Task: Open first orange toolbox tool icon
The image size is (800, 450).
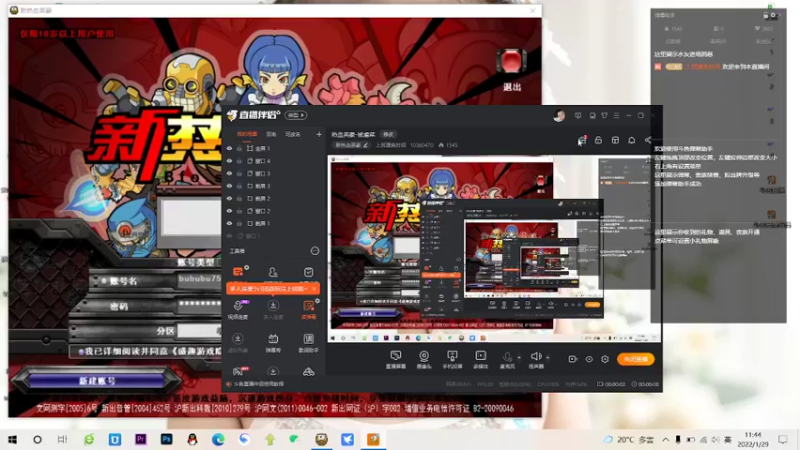Action: (x=238, y=272)
